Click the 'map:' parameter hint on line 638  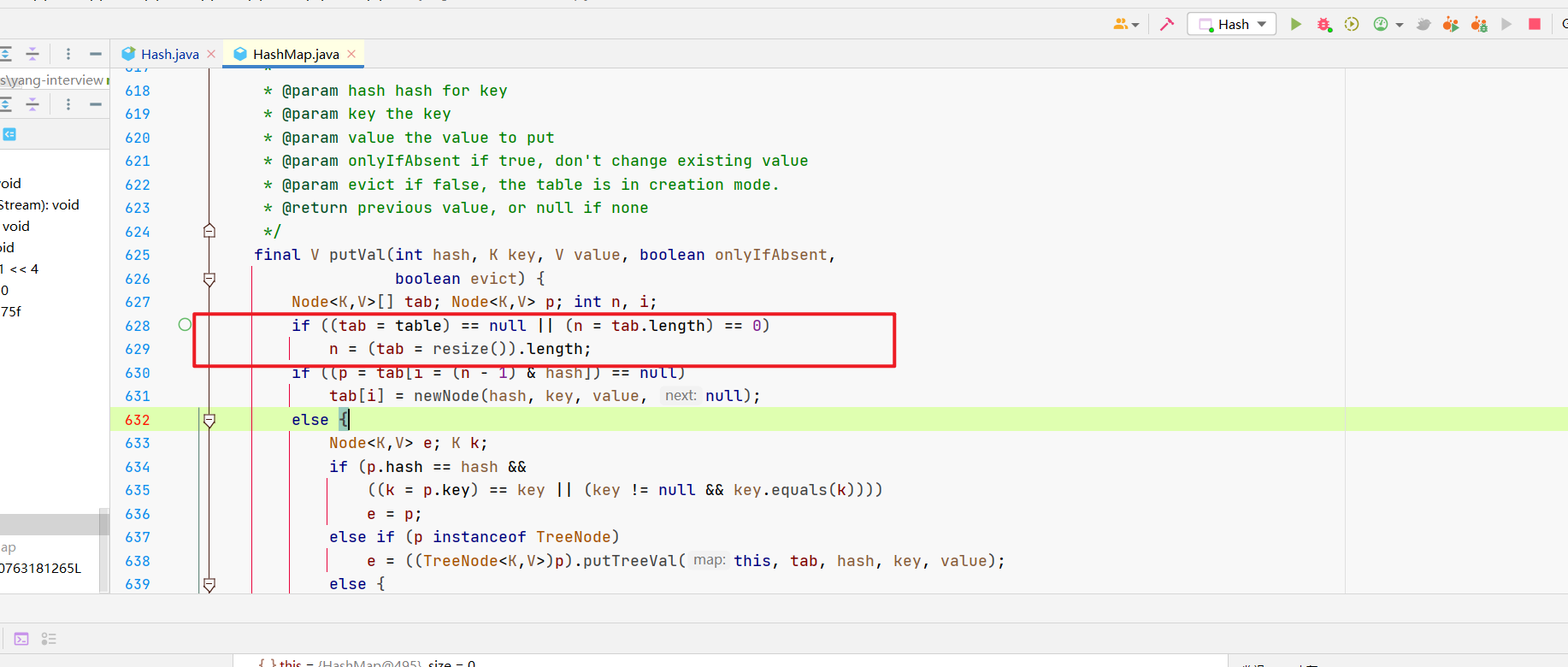(x=709, y=560)
